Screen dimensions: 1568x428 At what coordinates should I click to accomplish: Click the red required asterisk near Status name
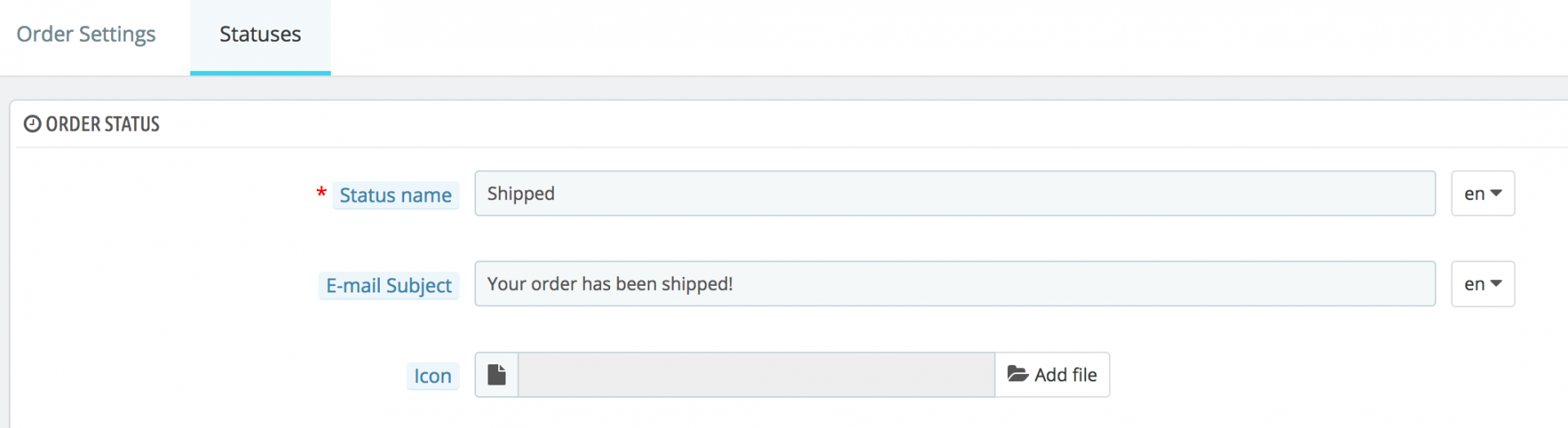pyautogui.click(x=322, y=194)
